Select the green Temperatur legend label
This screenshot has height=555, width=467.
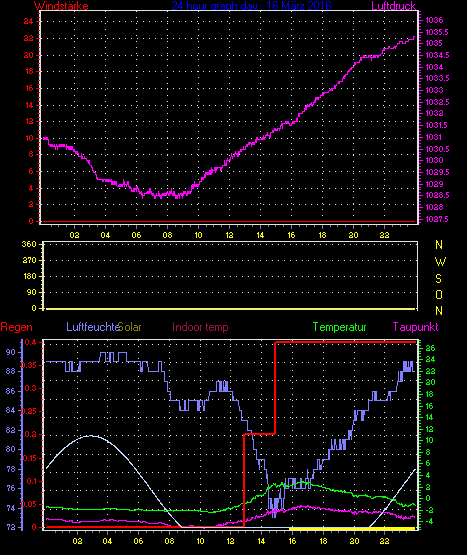pos(339,327)
